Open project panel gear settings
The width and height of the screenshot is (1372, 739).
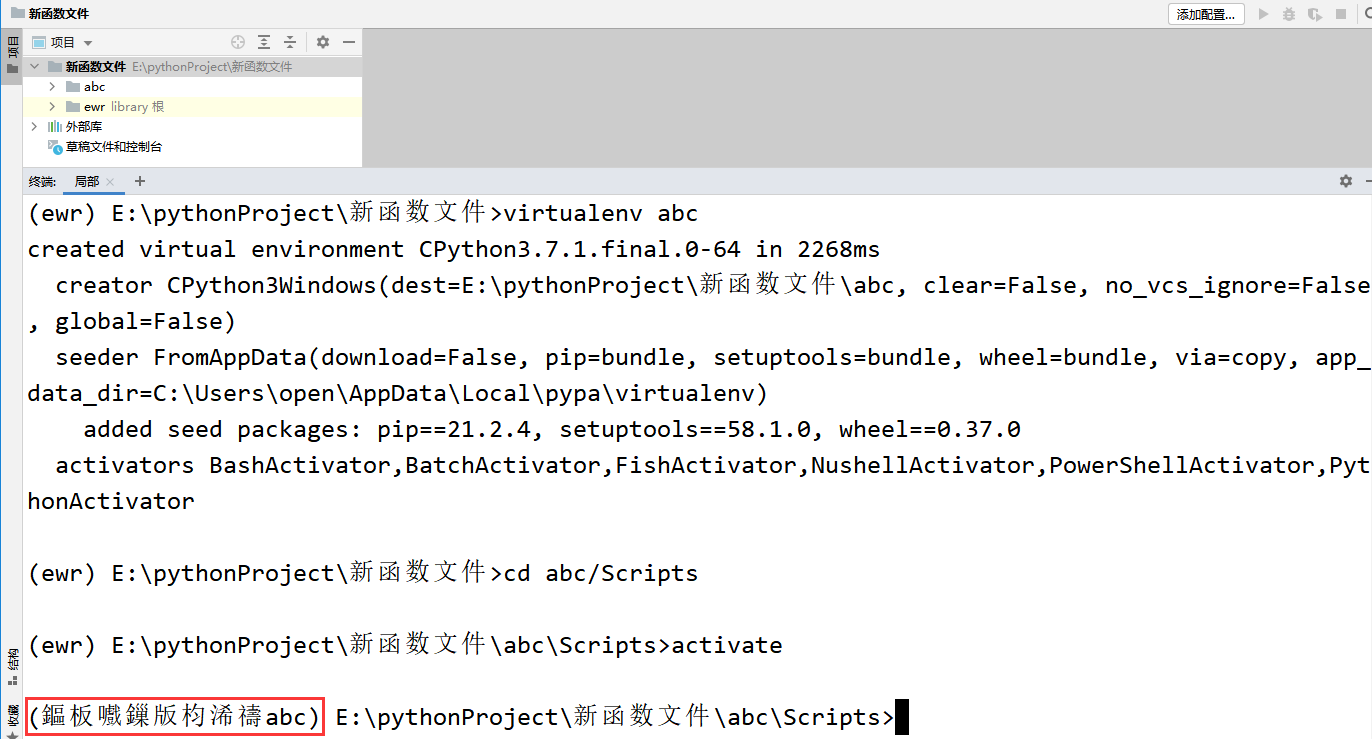point(323,42)
